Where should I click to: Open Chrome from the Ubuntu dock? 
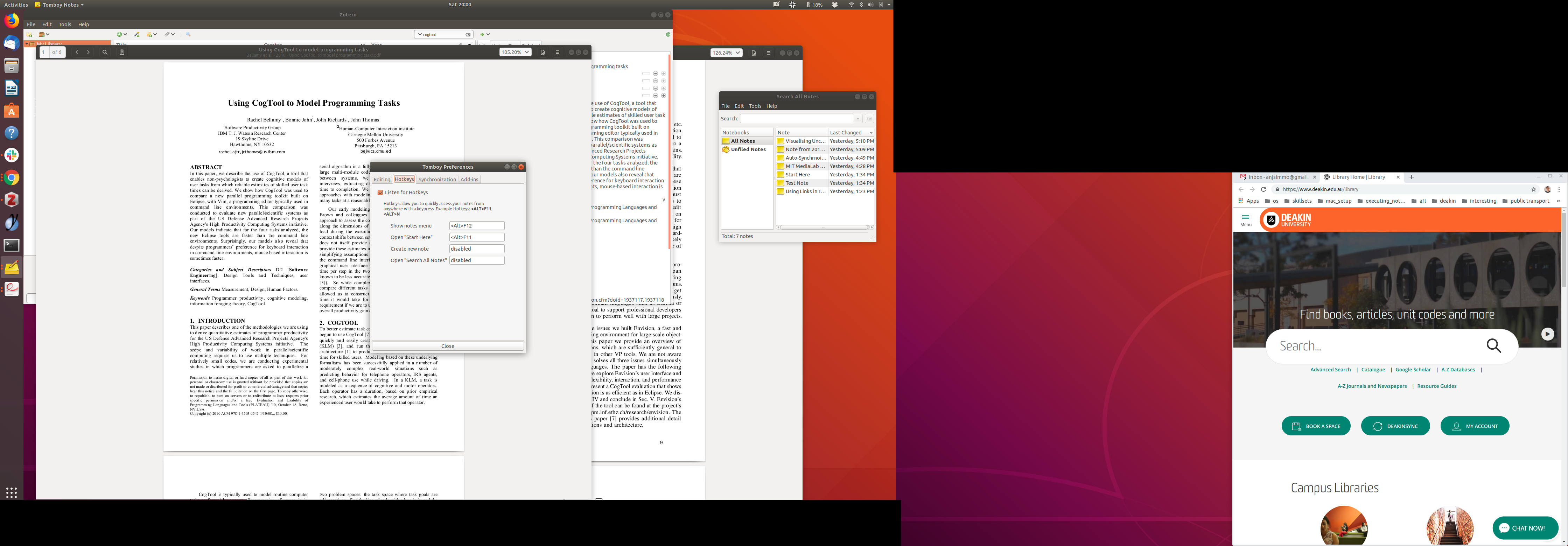12,178
